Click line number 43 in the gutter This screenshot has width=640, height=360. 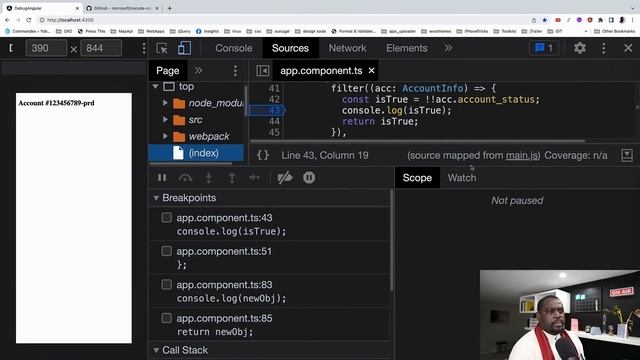coord(274,110)
